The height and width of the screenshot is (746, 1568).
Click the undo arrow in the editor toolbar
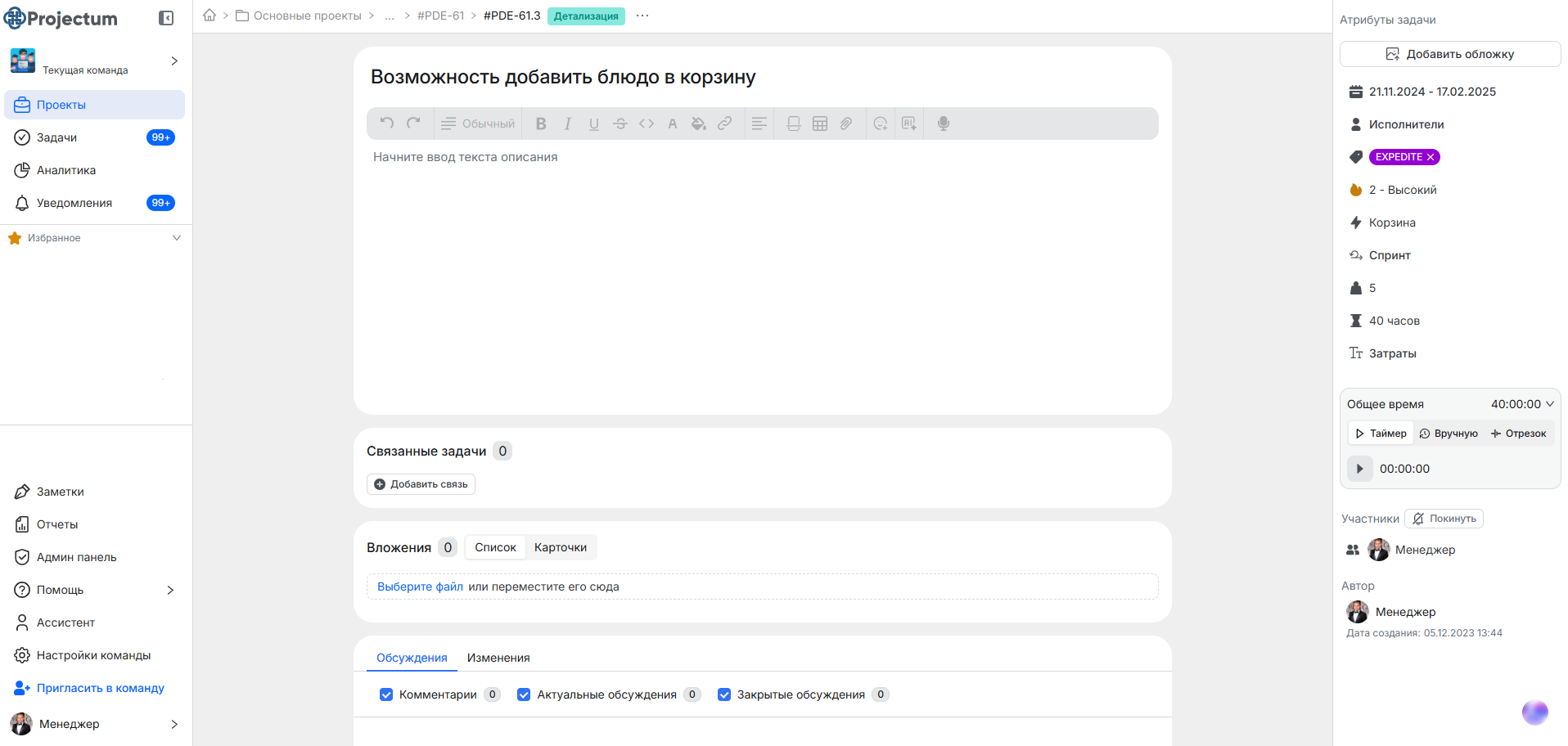click(386, 123)
